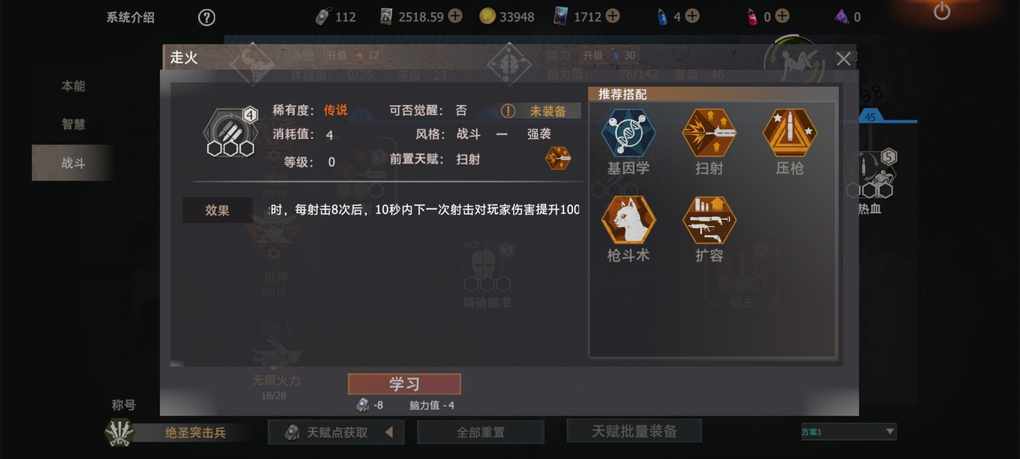
Task: Close the 走火 talent detail dialog
Action: (843, 59)
